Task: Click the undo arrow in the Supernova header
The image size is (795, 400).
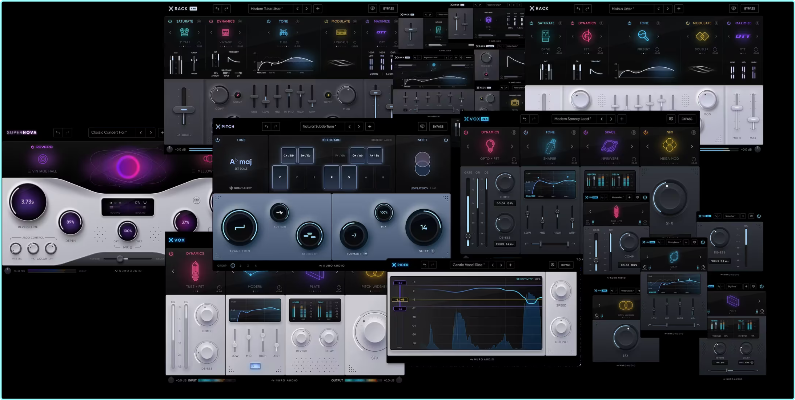Action: [58, 133]
